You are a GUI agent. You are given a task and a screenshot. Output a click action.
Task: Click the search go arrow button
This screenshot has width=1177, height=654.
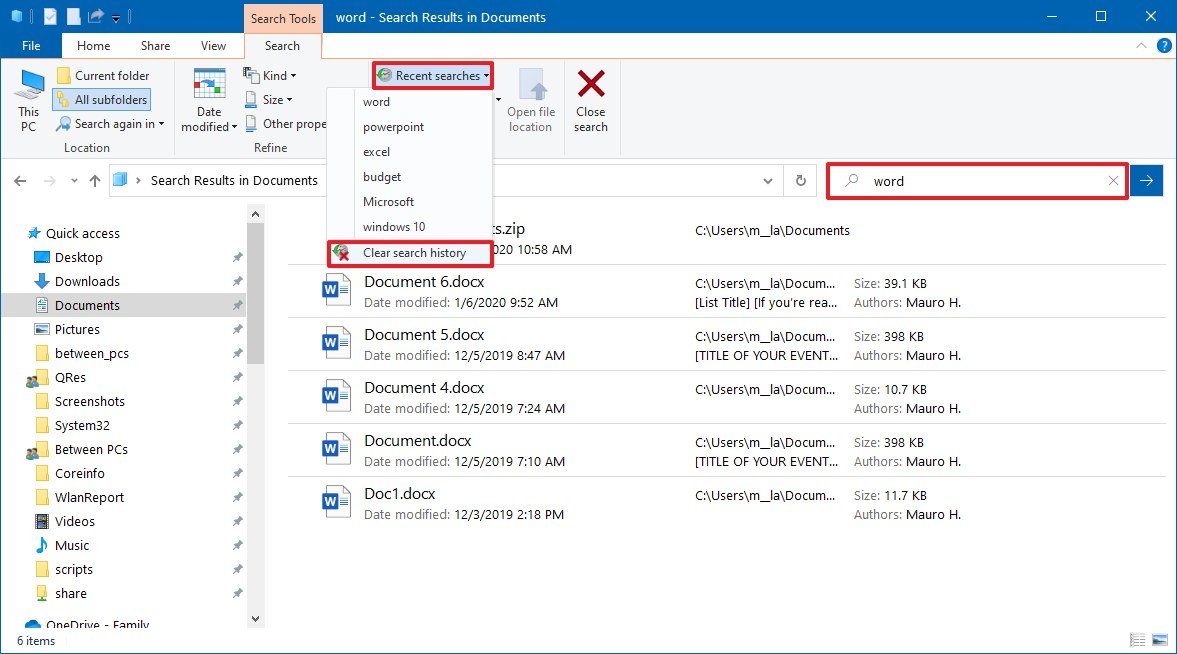pos(1146,181)
